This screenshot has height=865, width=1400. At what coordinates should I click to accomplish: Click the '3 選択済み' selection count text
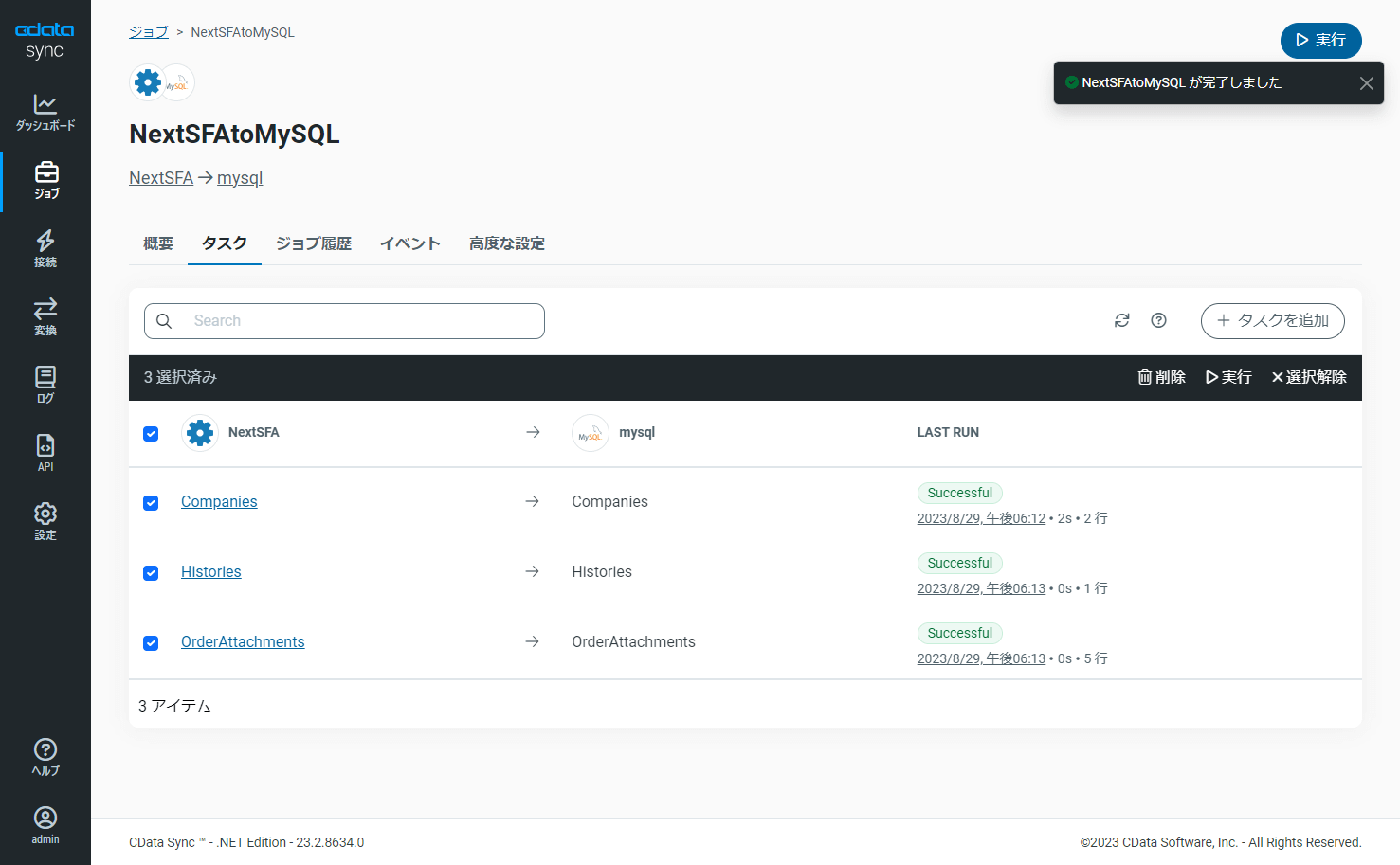point(180,377)
